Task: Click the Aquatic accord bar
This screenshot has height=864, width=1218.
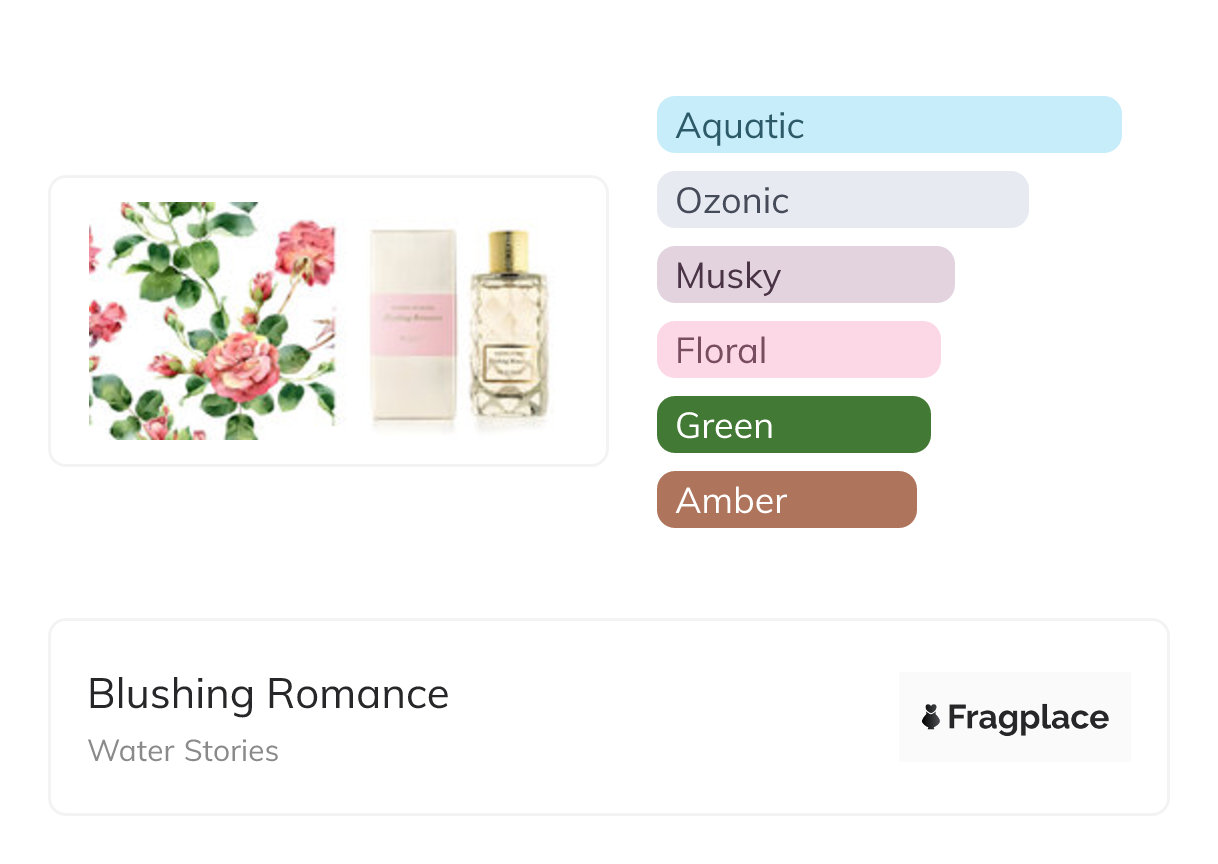Action: tap(888, 125)
